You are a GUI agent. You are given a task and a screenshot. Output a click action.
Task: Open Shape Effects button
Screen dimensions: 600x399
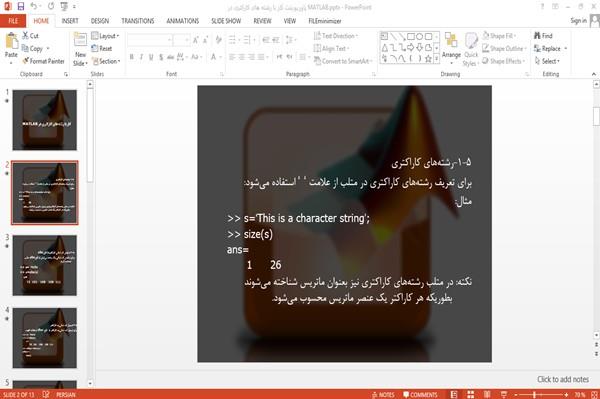point(504,61)
